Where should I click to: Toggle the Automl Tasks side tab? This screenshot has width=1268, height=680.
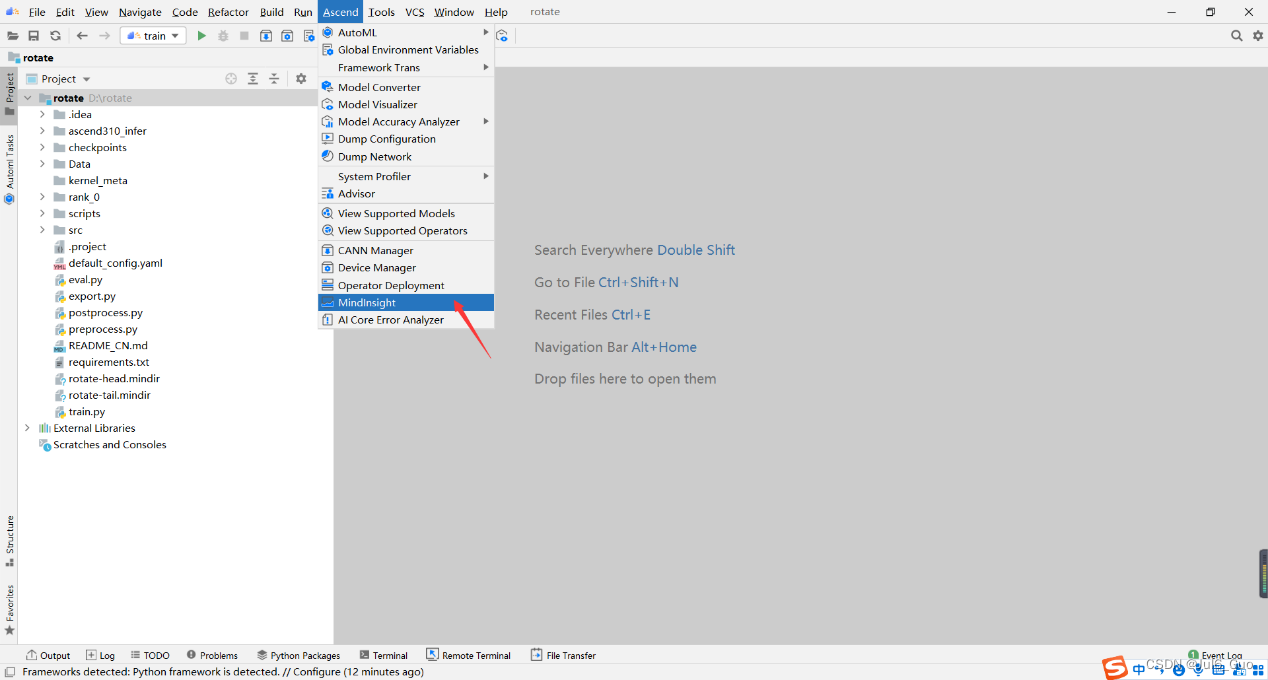pos(9,168)
